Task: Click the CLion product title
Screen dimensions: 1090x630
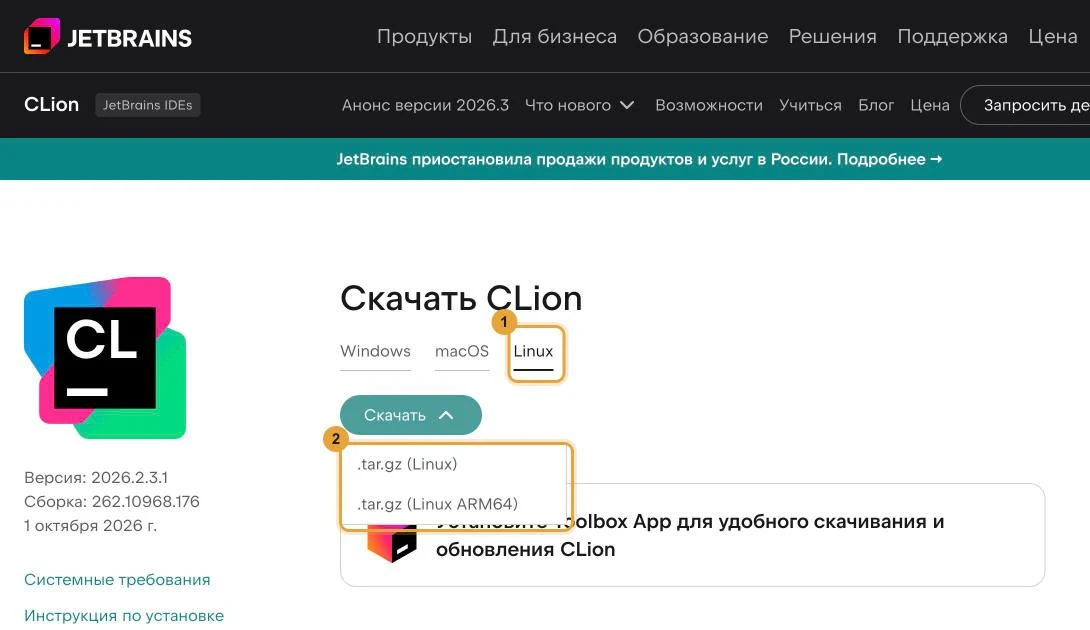Action: [x=51, y=104]
